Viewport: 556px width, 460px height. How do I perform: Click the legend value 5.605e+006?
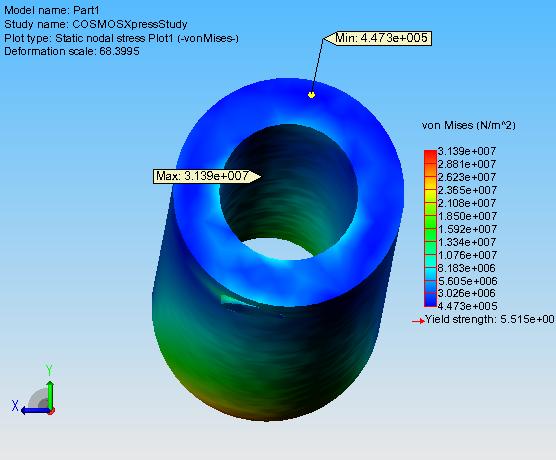(467, 281)
